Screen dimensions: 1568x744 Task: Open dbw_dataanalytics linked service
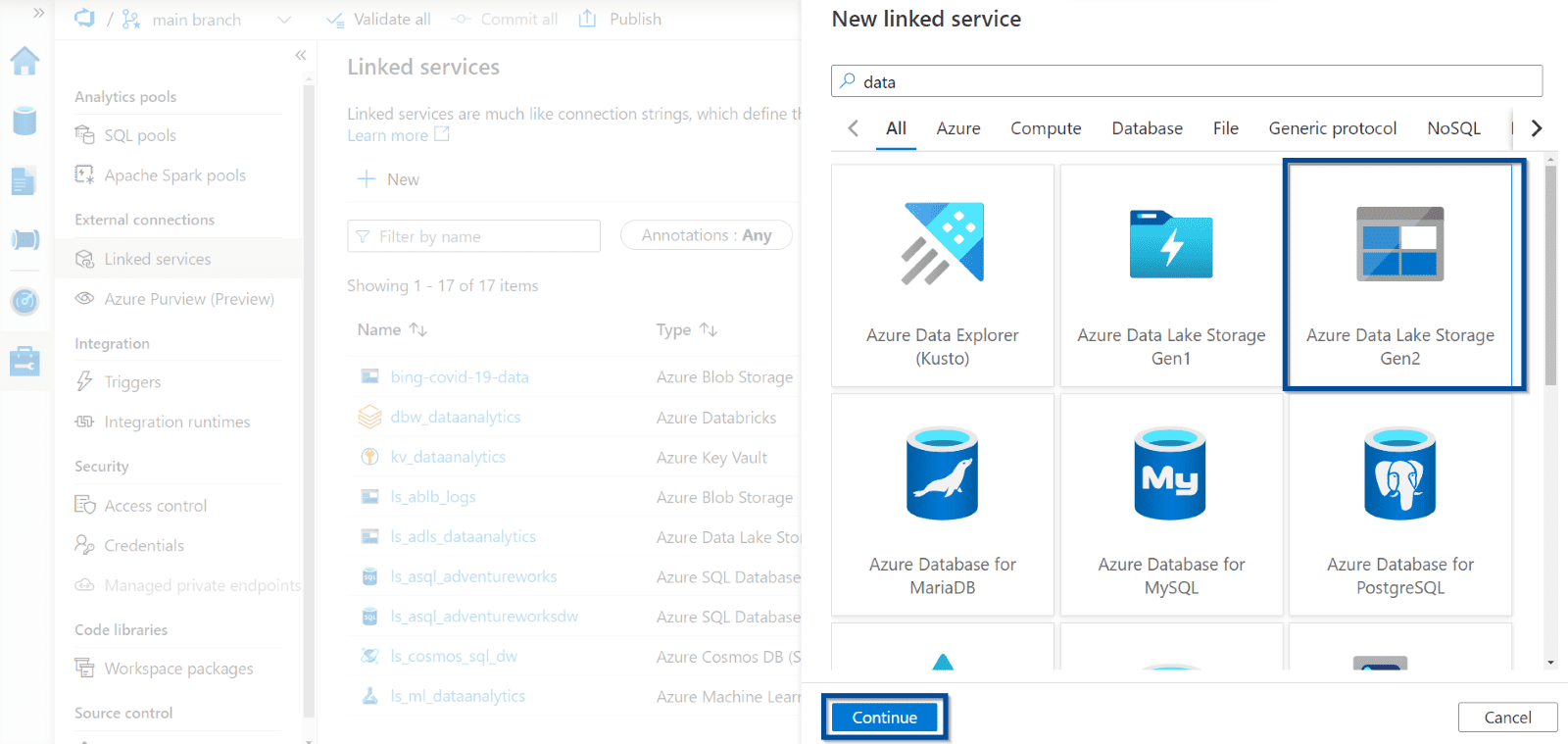point(456,418)
